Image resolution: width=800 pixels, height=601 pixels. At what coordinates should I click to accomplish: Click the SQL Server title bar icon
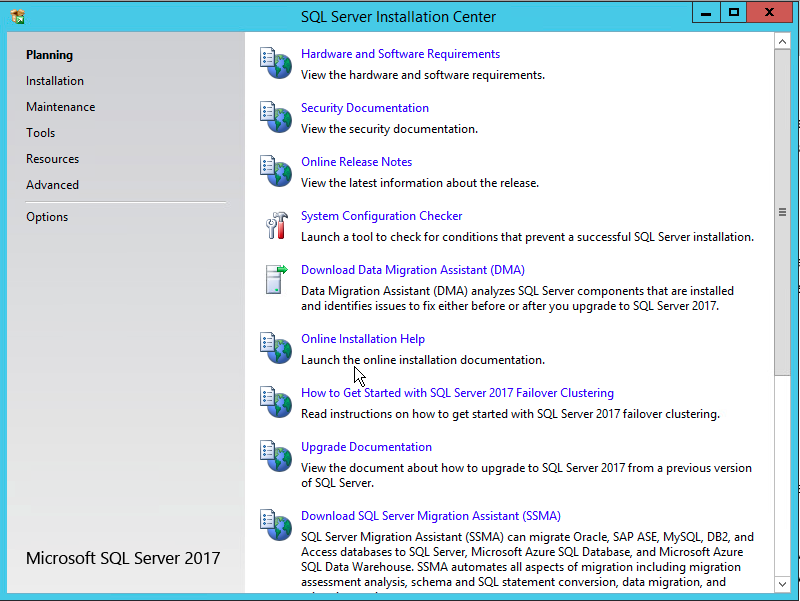click(x=17, y=16)
